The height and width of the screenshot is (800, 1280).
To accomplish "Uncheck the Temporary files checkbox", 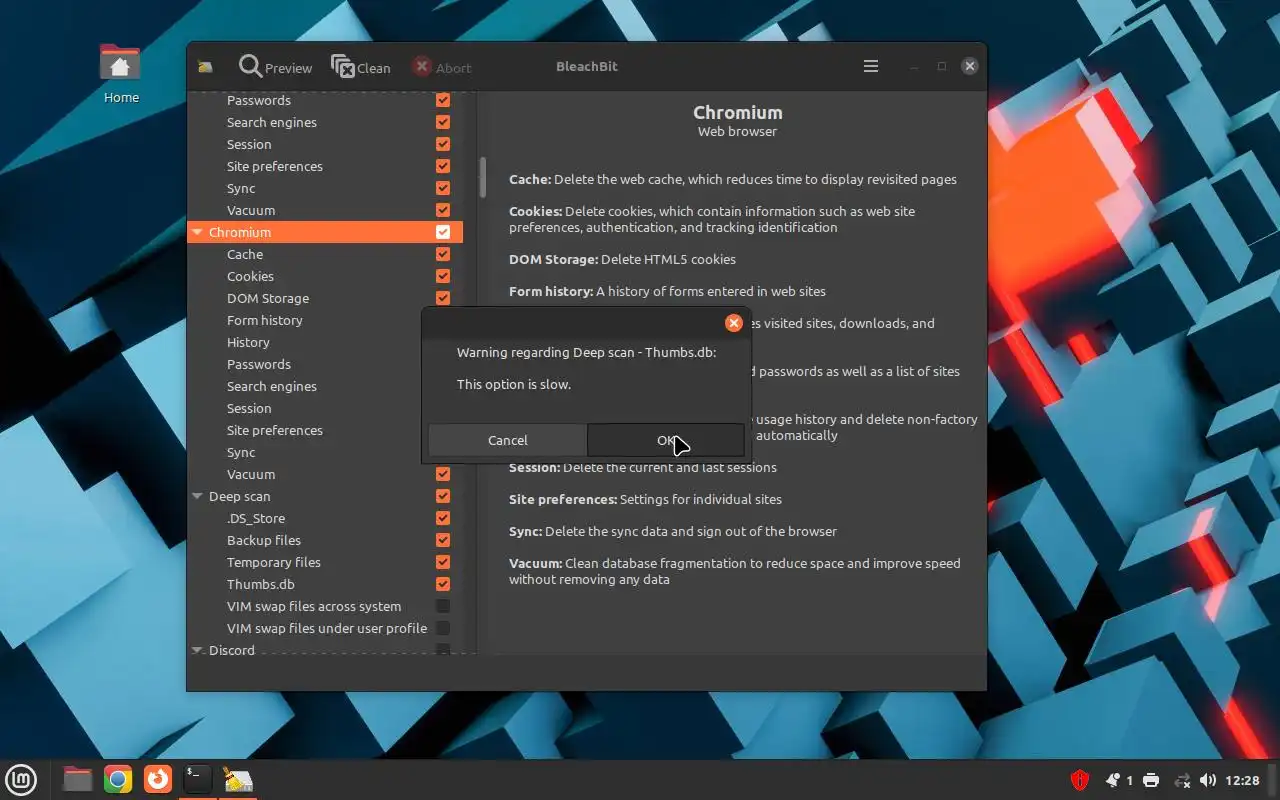I will pos(443,562).
